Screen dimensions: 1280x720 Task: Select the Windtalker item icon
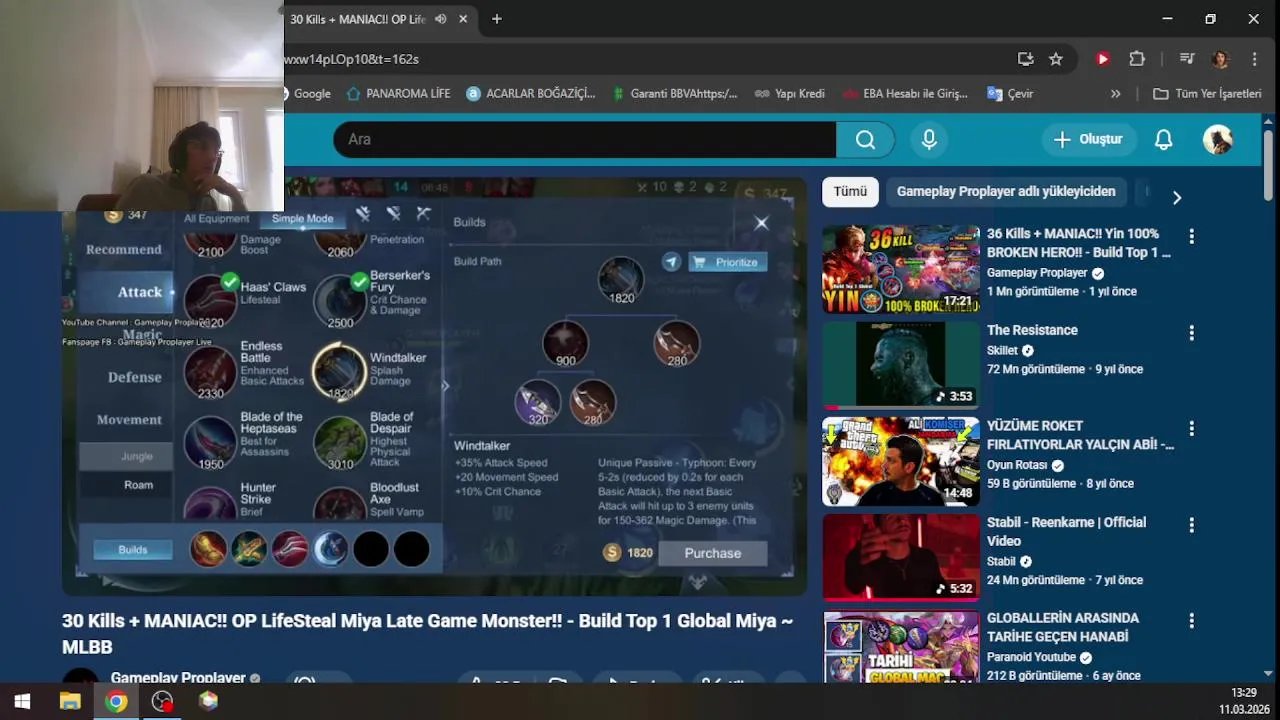pos(340,371)
